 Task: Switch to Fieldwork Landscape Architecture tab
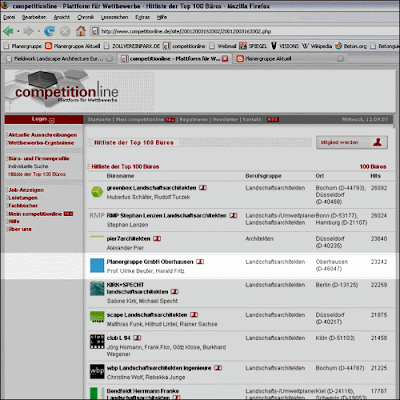(58, 59)
